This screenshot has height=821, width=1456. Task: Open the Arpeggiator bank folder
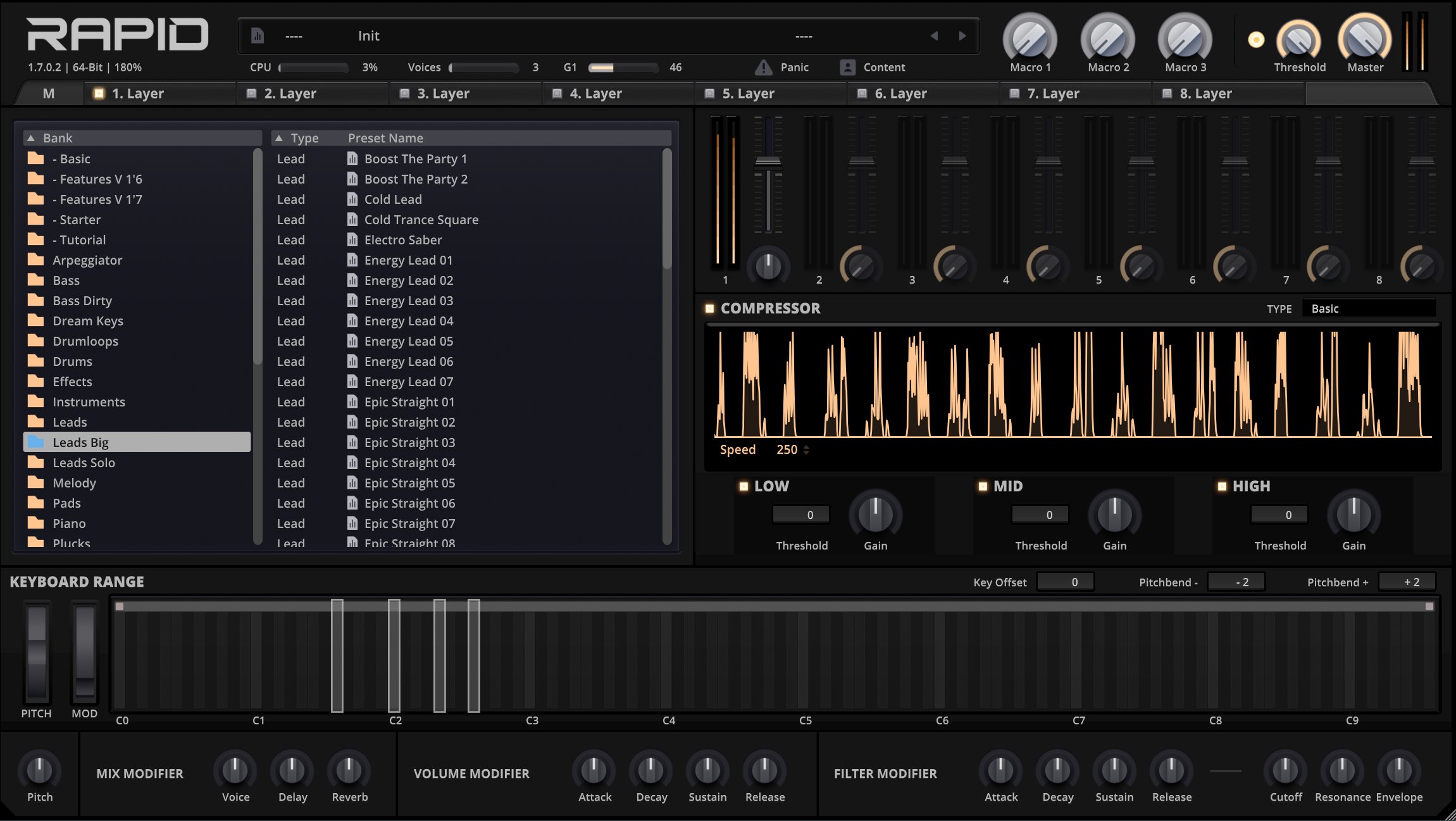point(36,260)
